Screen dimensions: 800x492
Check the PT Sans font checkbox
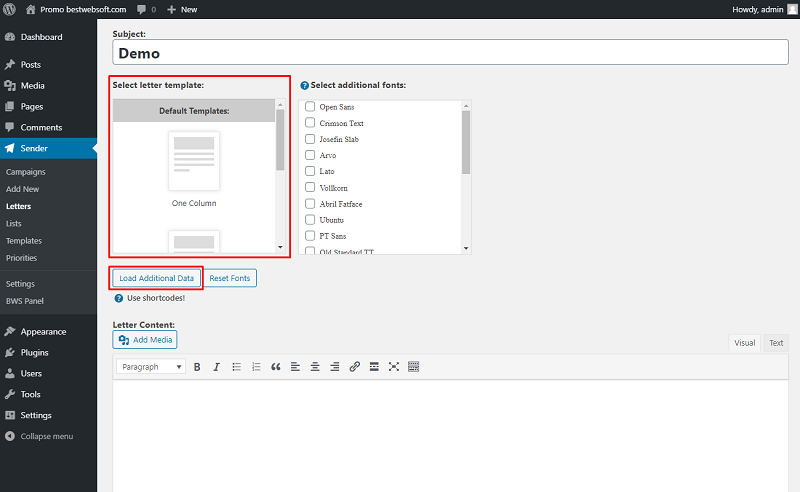[x=310, y=236]
